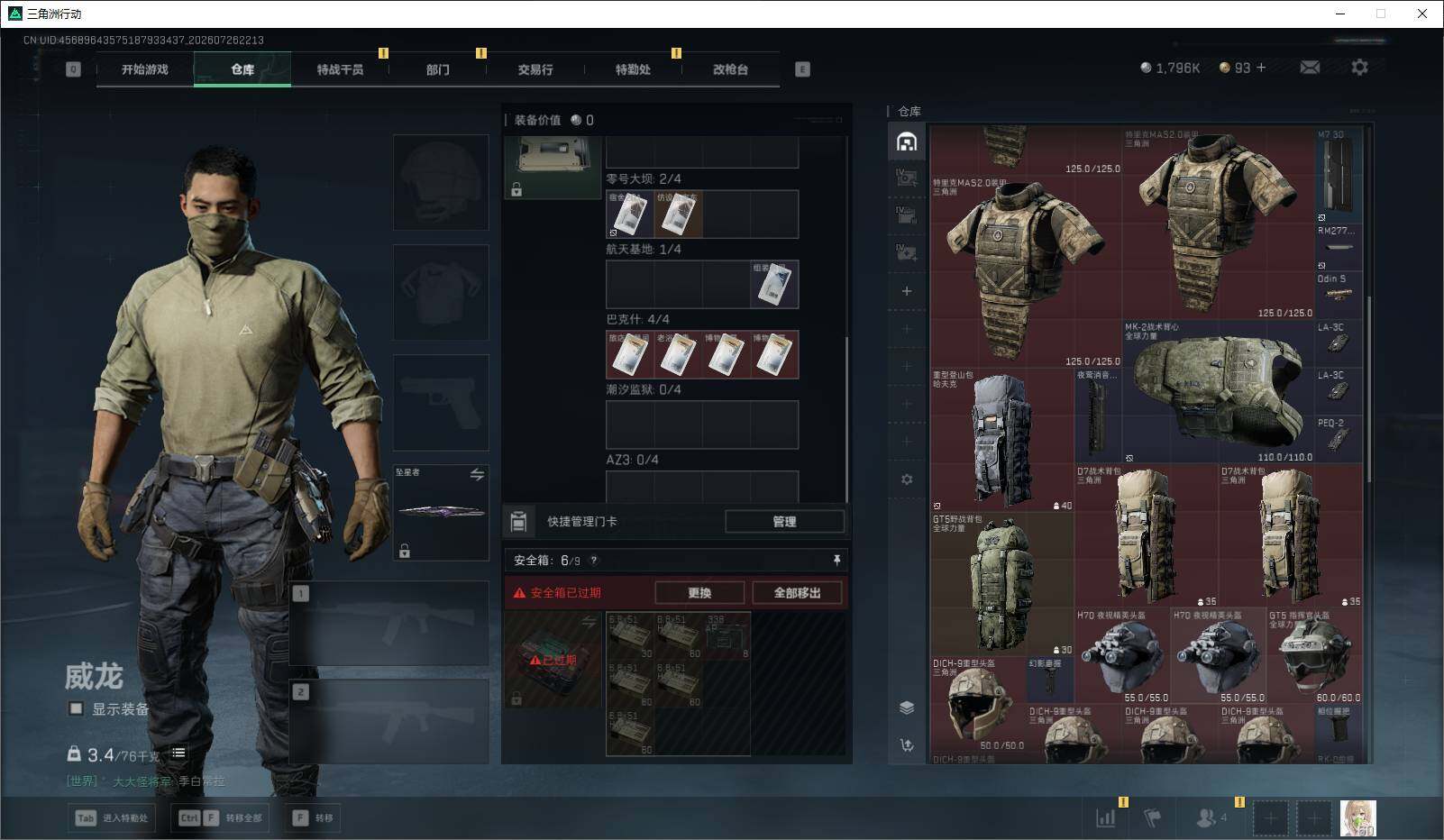Switch to the 改枪台 tab
1444x840 pixels.
click(730, 69)
